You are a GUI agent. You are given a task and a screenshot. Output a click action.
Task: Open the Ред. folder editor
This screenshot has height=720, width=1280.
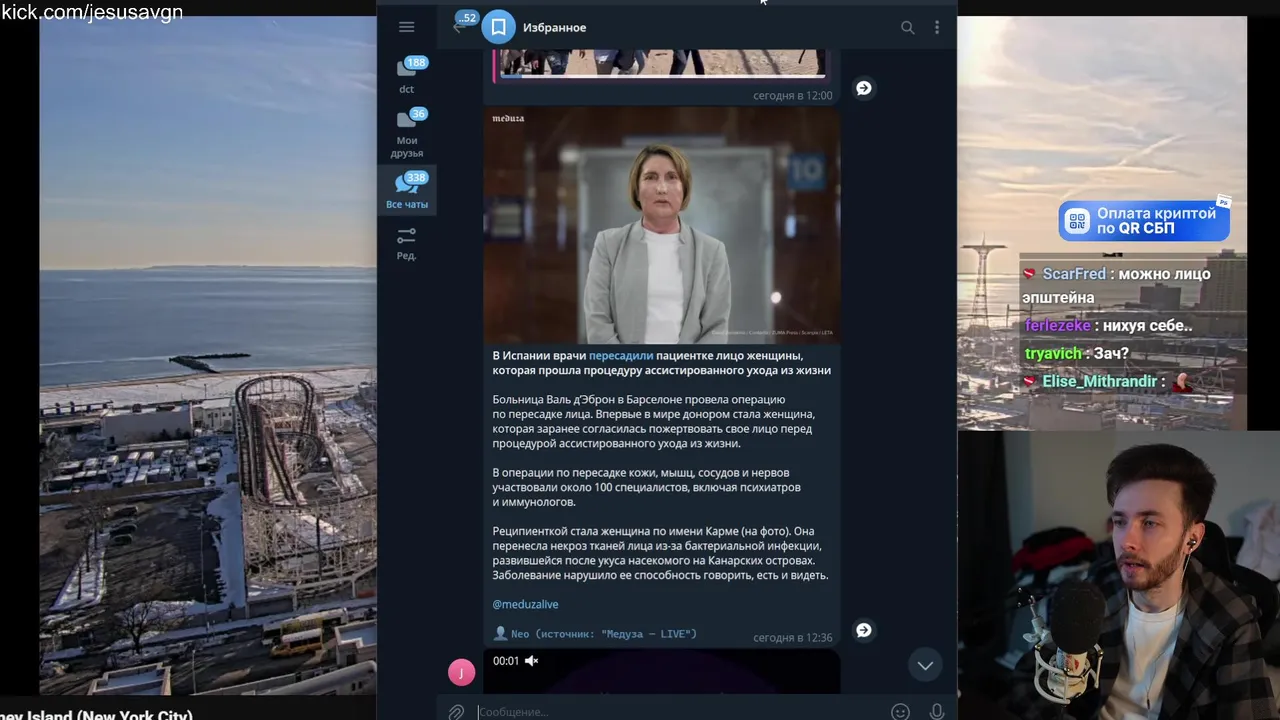407,243
